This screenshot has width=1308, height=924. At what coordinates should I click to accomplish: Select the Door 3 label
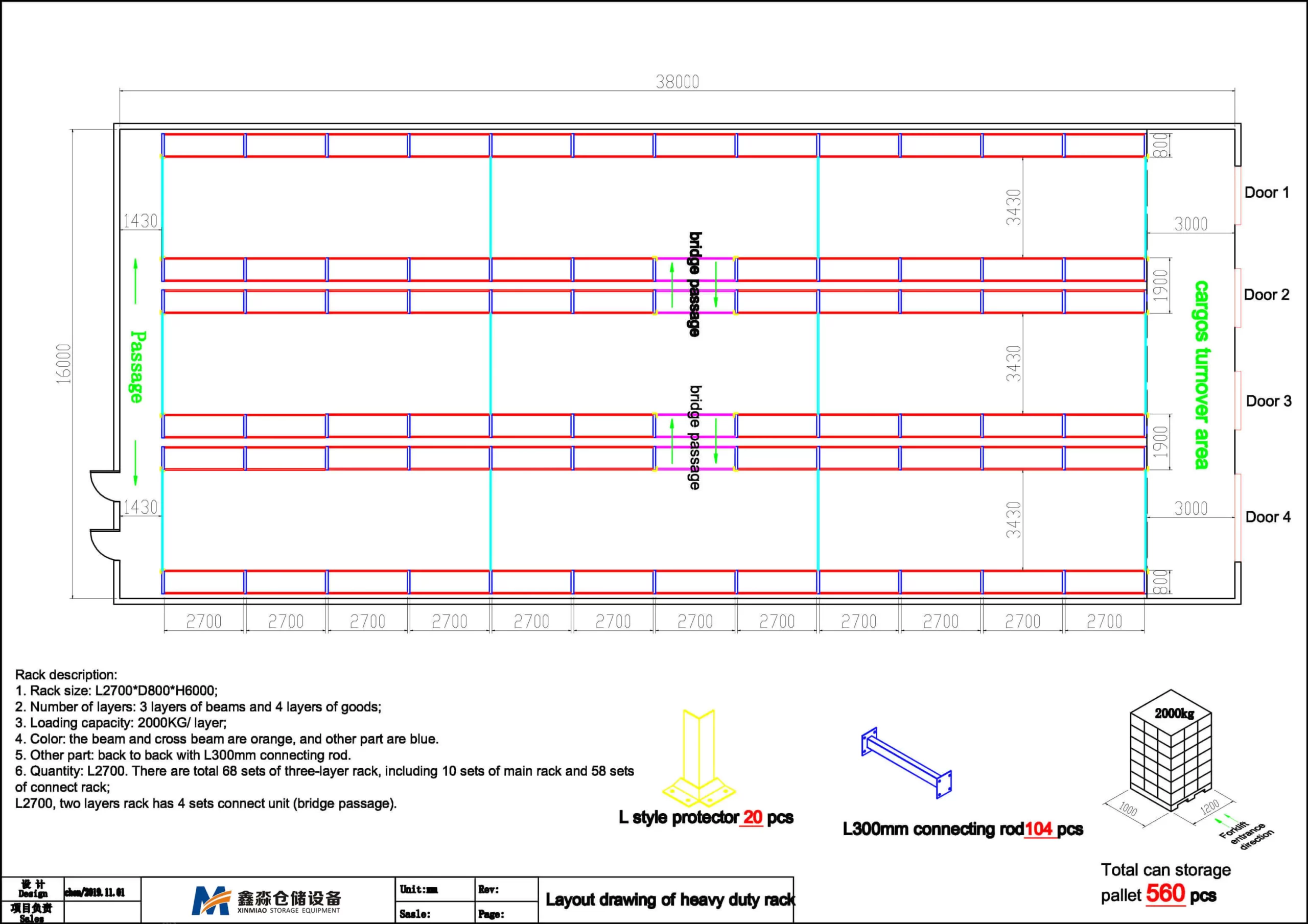tap(1269, 401)
